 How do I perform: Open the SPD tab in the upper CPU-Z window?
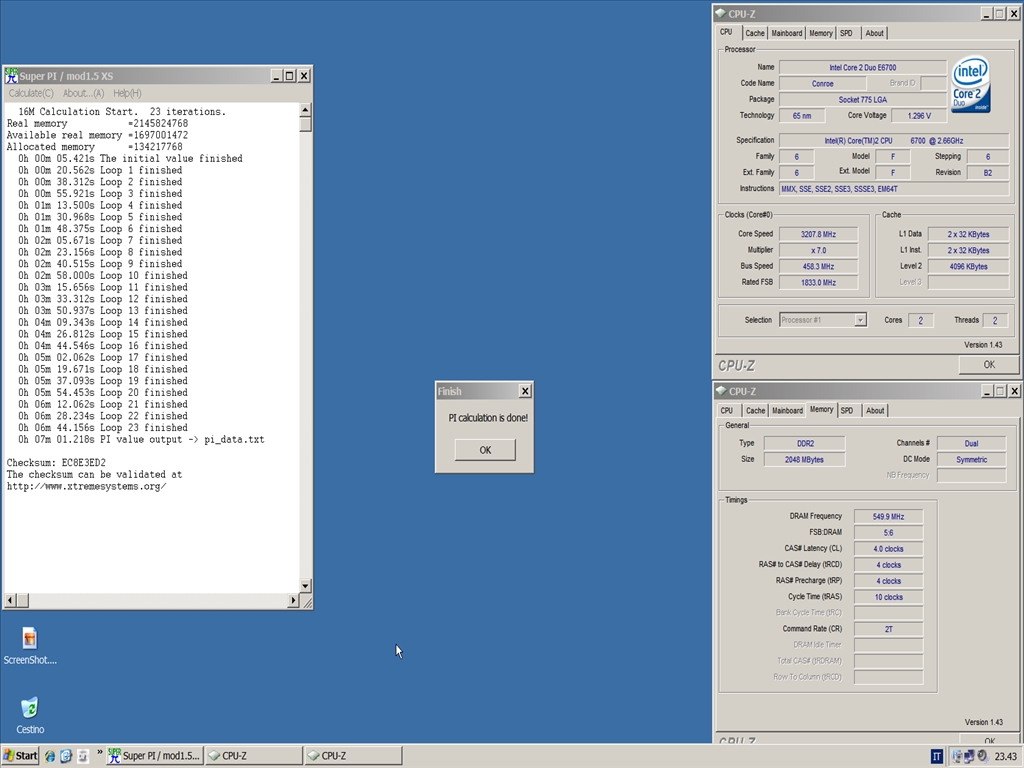point(846,33)
